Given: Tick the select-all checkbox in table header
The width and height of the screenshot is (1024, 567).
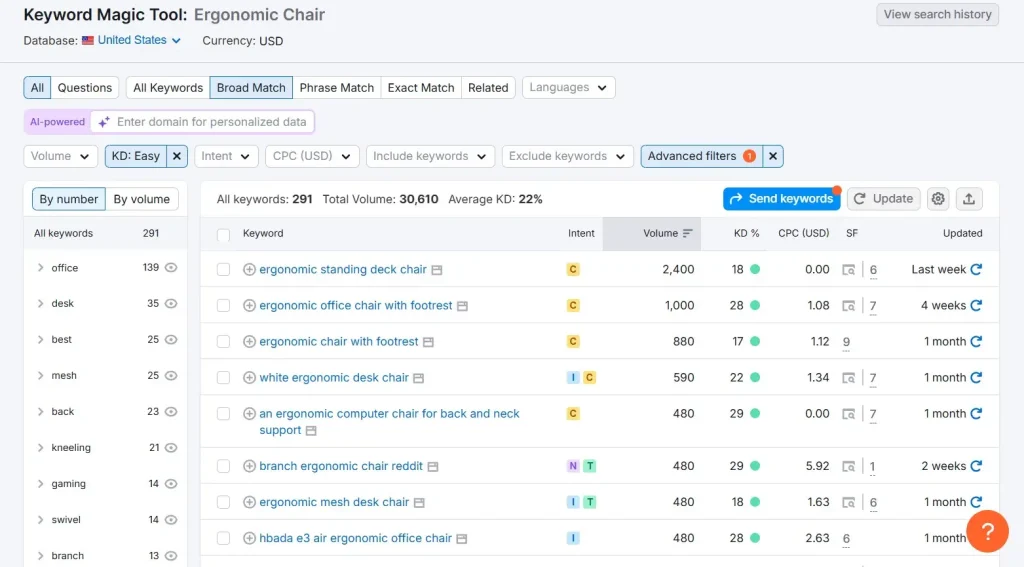Looking at the screenshot, I should tap(223, 235).
